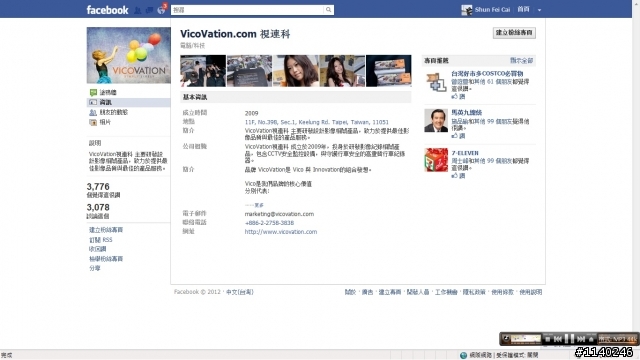Open the fifth photo thumbnail of product boxes
640x360 pixels.
[x=389, y=71]
